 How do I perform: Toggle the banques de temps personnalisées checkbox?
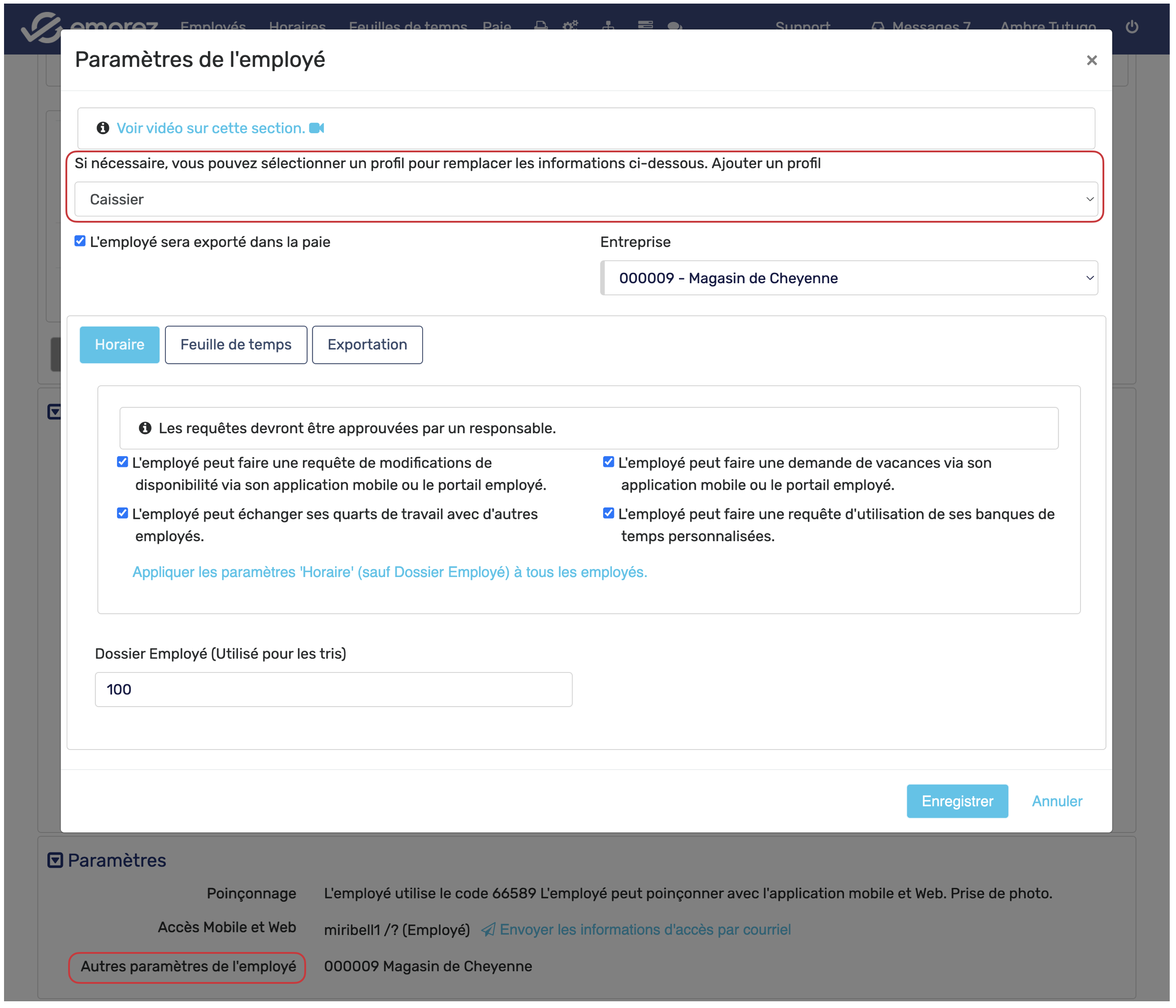pyautogui.click(x=609, y=513)
